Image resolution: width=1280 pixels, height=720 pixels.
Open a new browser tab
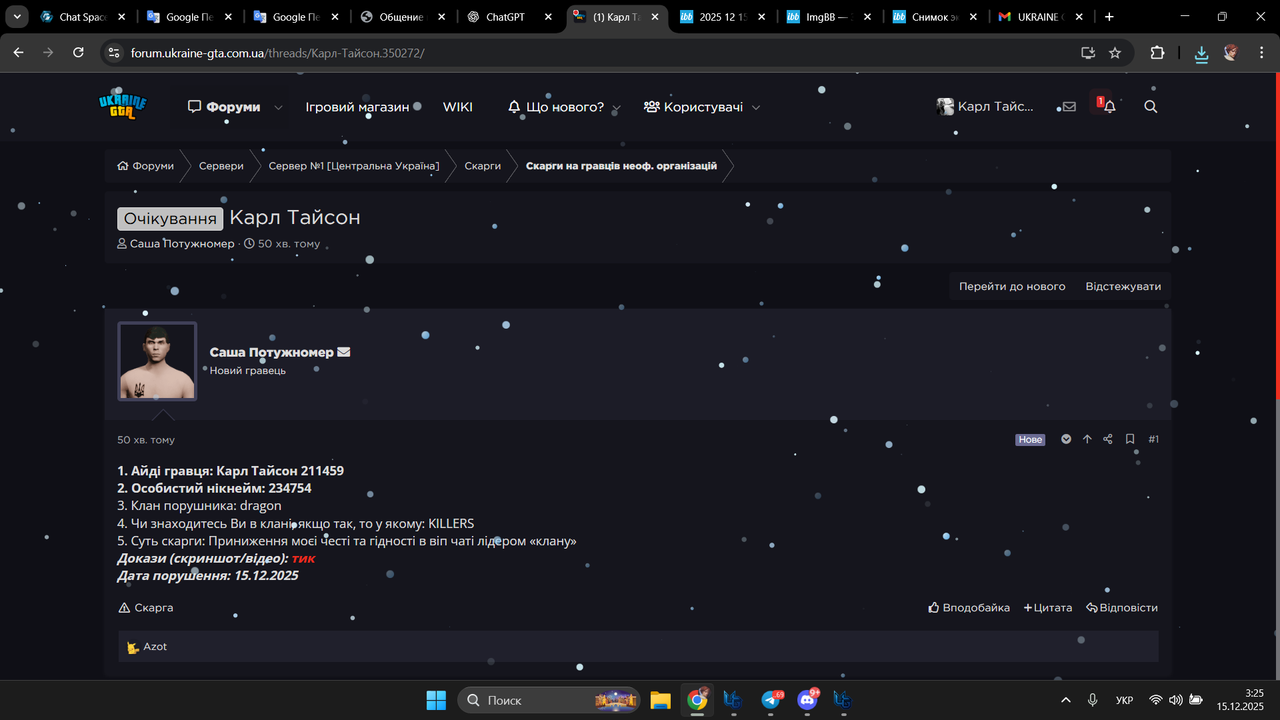1109,17
